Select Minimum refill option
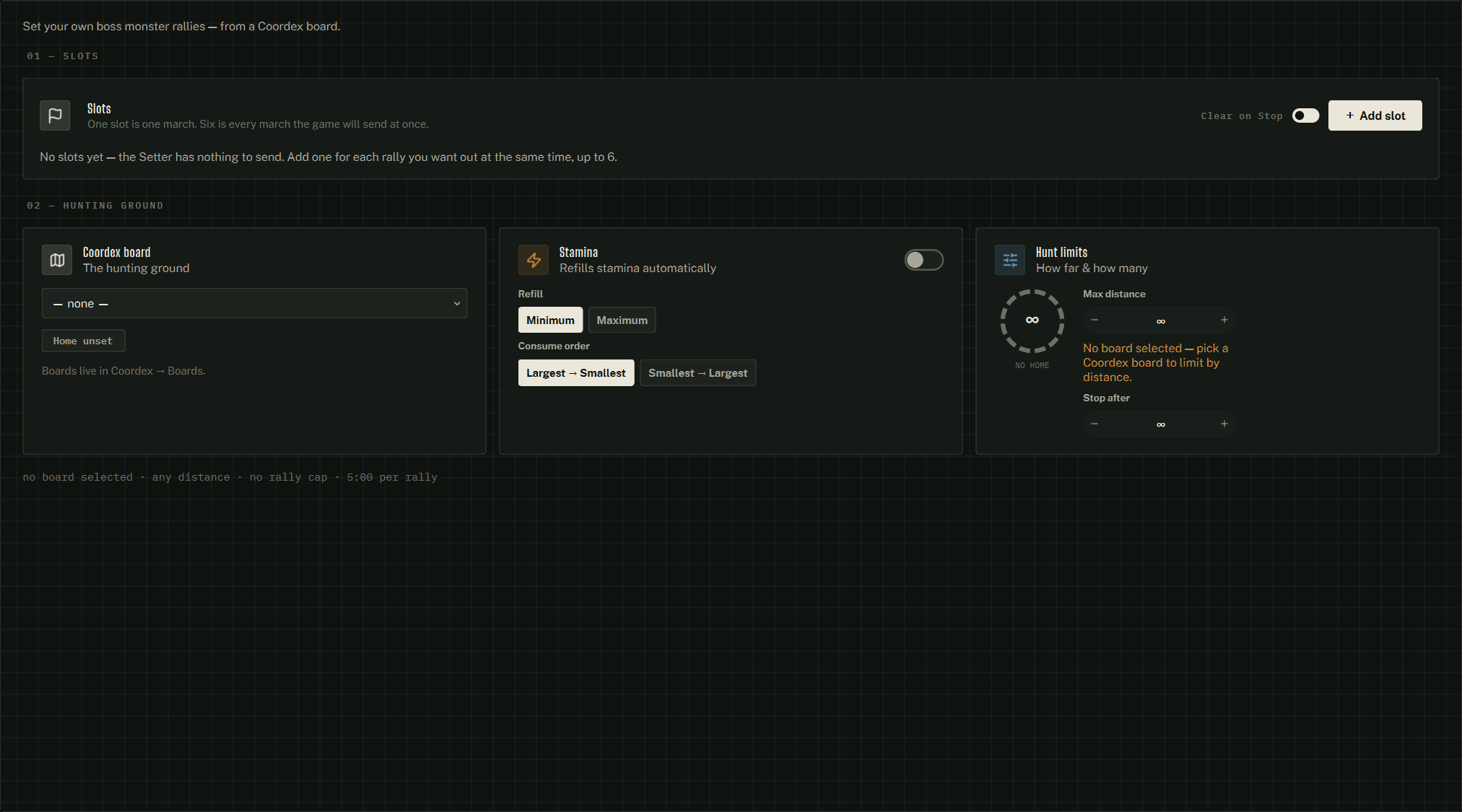Viewport: 1462px width, 812px height. (550, 320)
